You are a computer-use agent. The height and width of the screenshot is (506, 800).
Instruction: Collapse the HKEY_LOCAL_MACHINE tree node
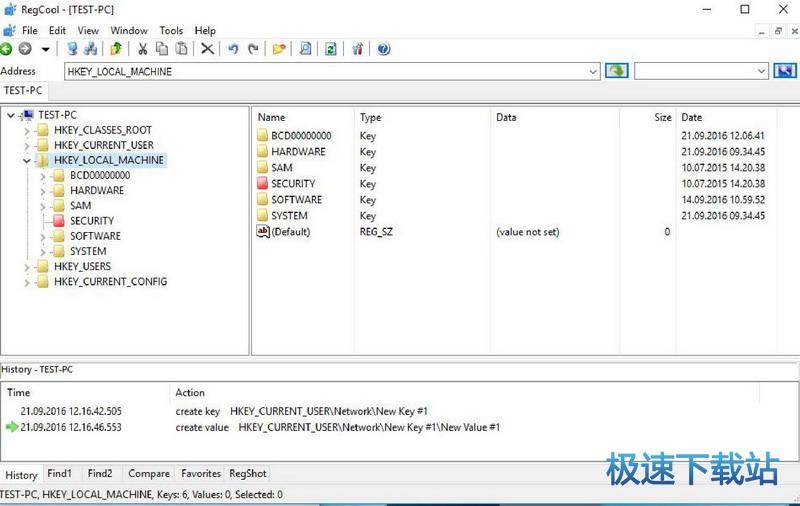click(27, 160)
